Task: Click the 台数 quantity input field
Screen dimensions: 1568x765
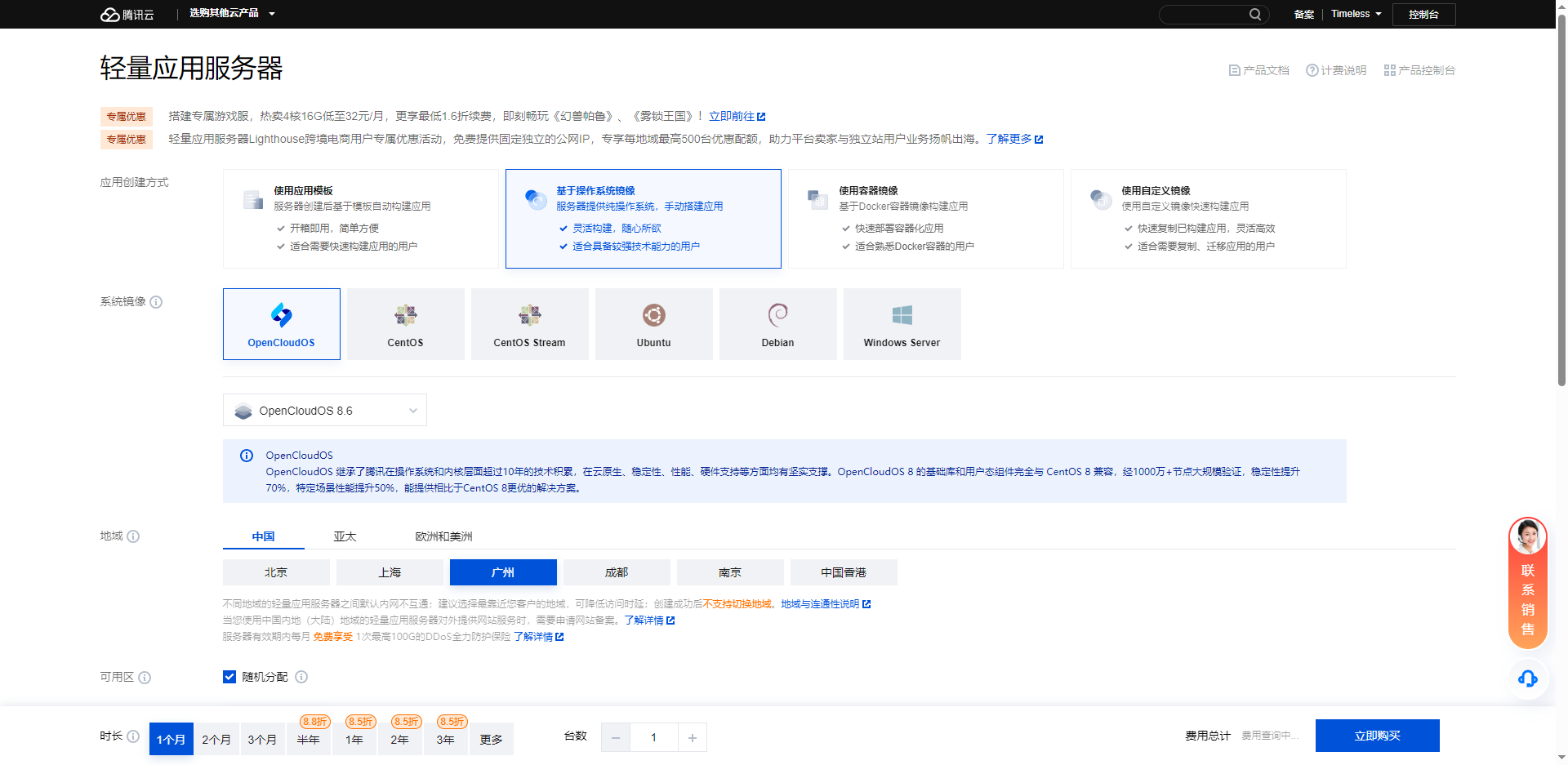Action: [654, 737]
